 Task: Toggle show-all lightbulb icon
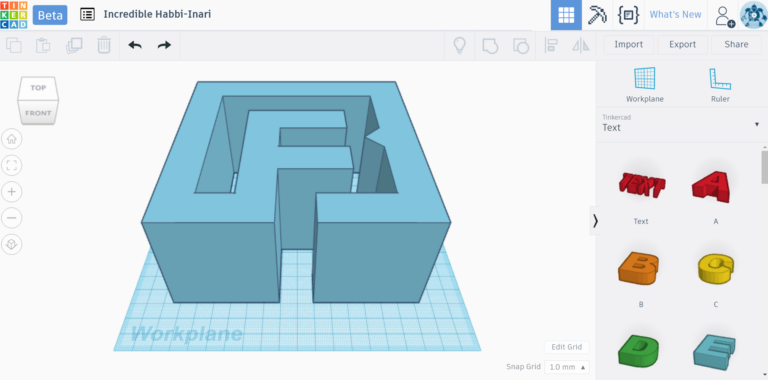pyautogui.click(x=459, y=45)
